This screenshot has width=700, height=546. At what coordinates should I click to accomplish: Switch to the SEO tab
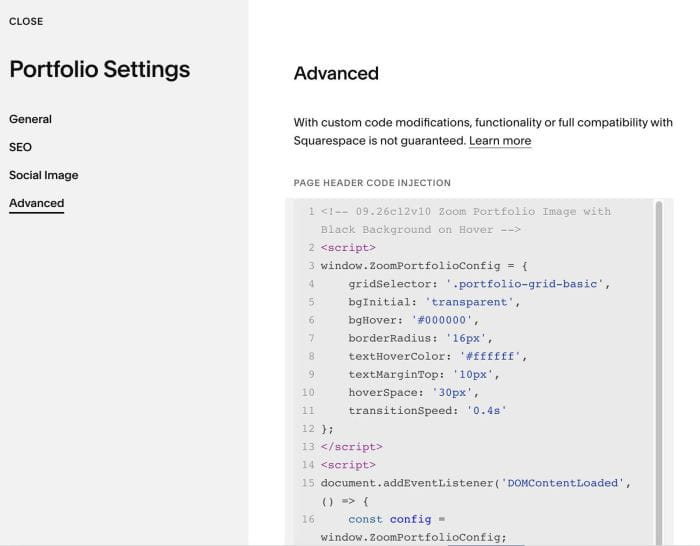[20, 147]
